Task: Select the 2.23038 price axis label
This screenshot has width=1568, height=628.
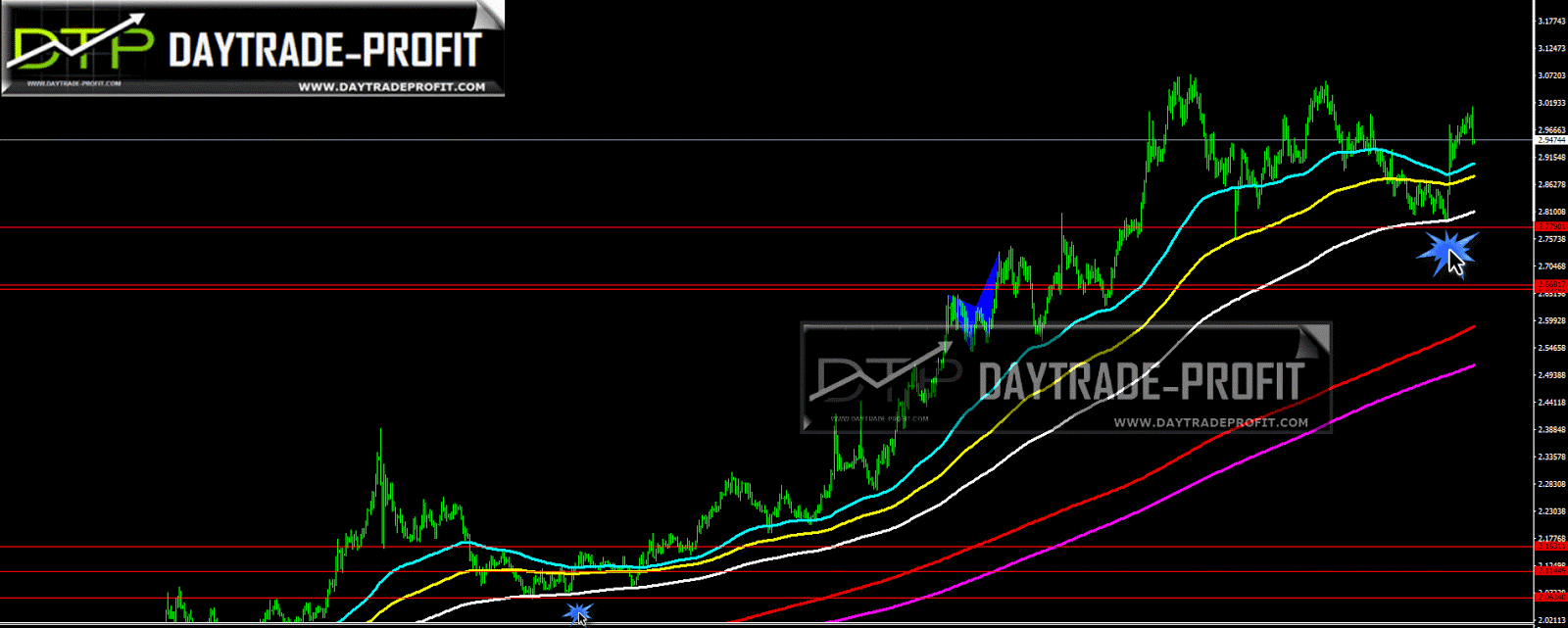Action: tap(1551, 511)
